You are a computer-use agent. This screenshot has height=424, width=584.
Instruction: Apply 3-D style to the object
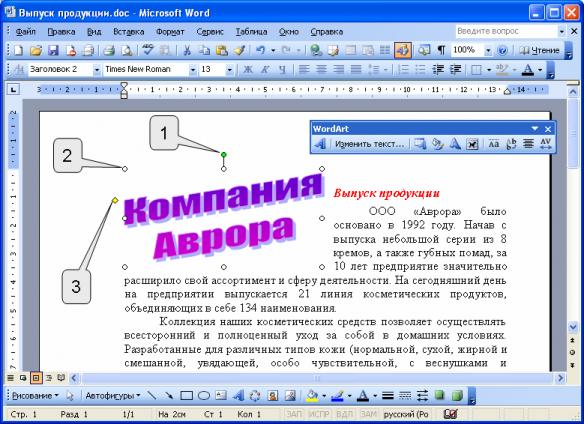point(457,395)
